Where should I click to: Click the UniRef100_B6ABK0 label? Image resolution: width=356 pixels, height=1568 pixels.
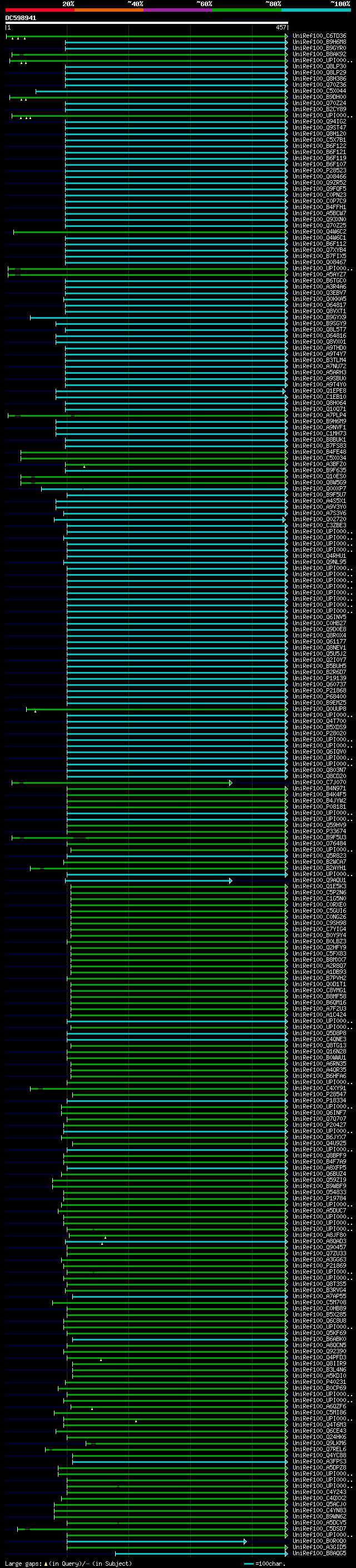(319, 1339)
